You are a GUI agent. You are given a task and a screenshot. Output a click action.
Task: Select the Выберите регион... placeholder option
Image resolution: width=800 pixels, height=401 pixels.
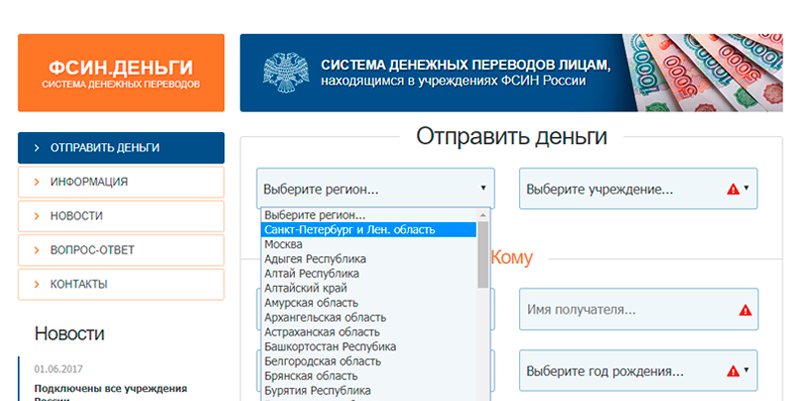[x=368, y=215]
